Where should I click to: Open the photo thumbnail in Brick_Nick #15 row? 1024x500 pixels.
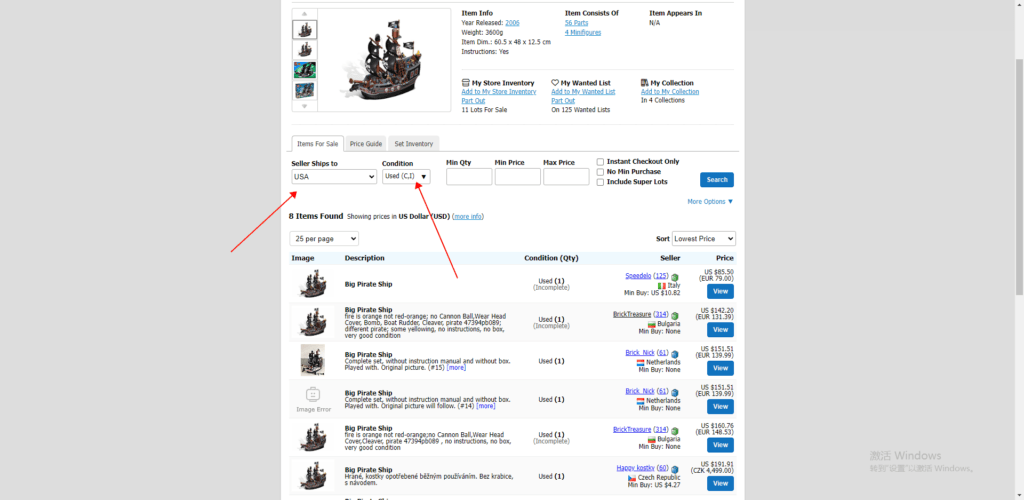(x=313, y=360)
